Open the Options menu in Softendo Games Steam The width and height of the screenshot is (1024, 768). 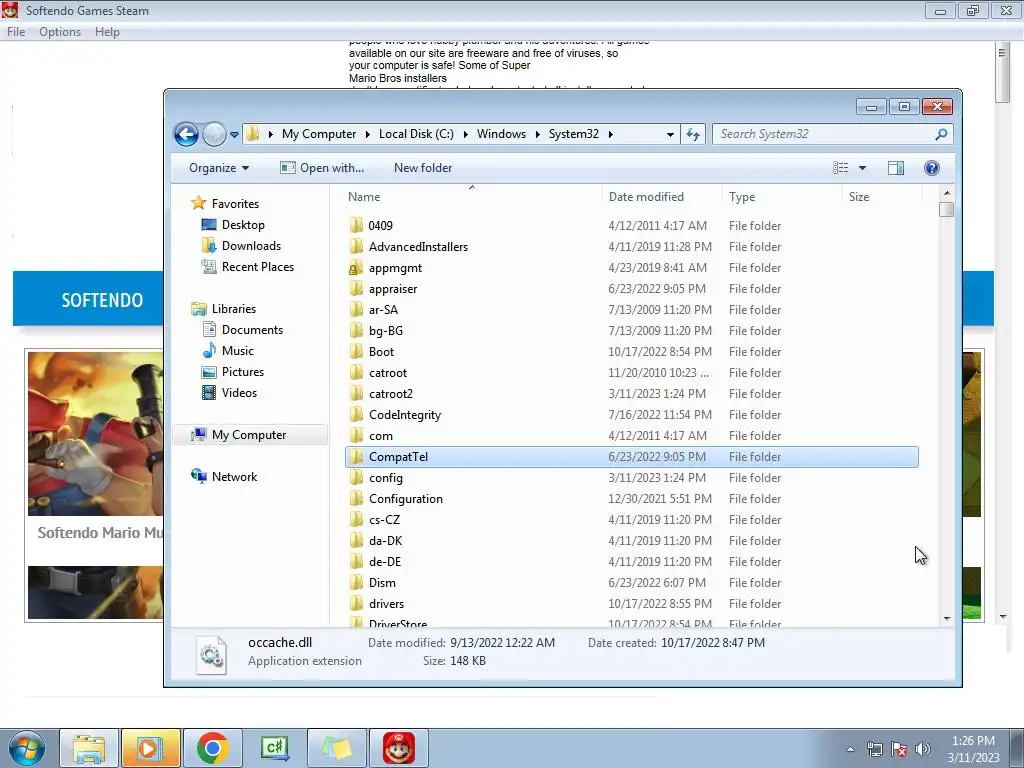pyautogui.click(x=60, y=32)
